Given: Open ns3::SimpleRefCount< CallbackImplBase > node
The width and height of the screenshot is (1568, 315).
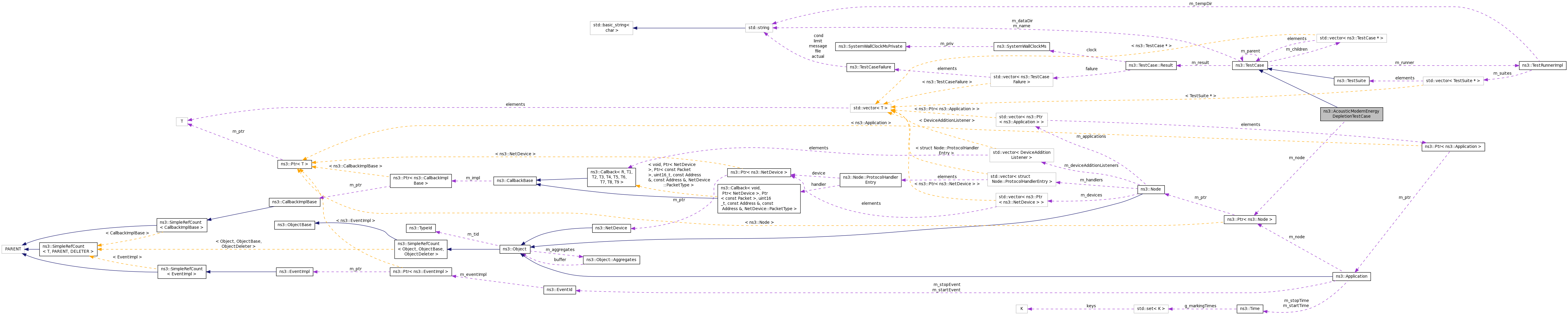Looking at the screenshot, I should [181, 226].
